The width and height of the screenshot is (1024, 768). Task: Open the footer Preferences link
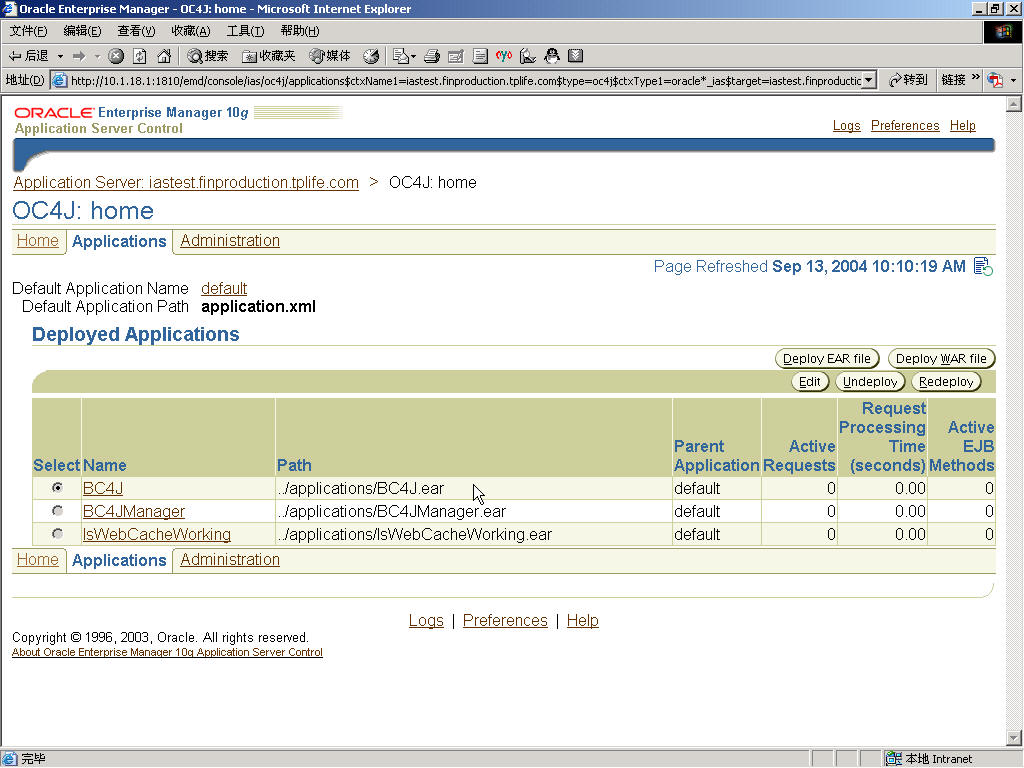[505, 620]
